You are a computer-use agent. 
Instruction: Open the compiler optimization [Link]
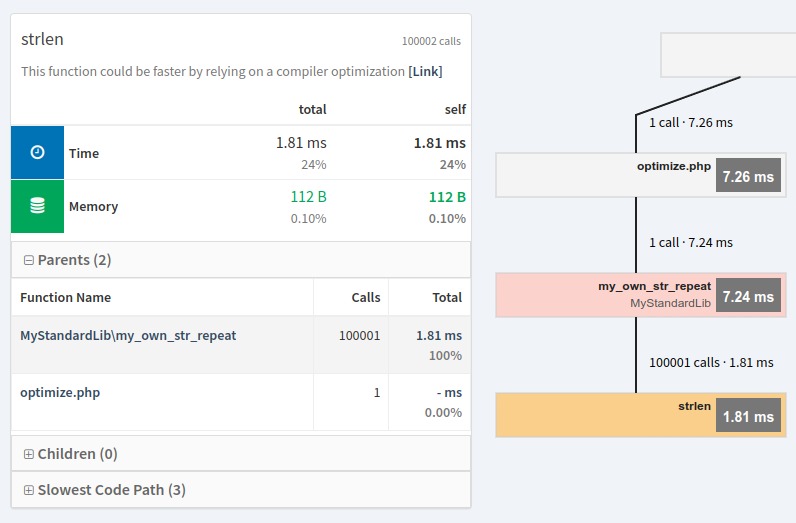pos(425,72)
